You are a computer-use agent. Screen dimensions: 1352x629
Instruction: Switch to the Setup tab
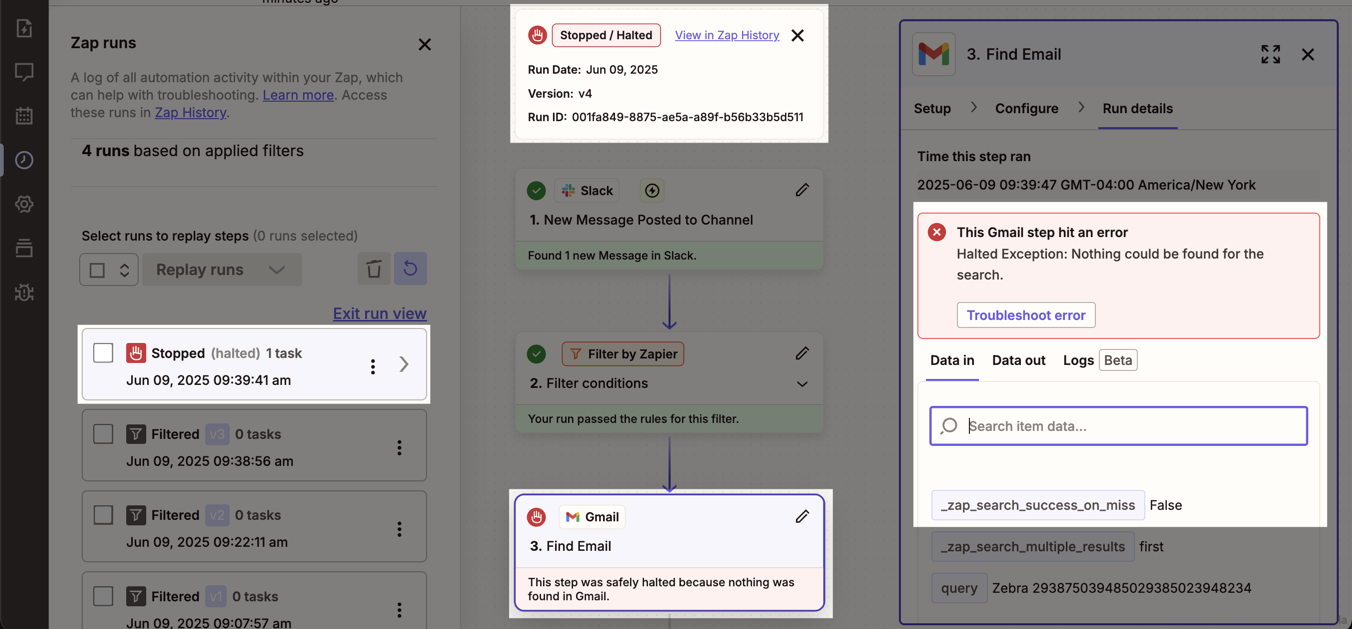coord(932,108)
